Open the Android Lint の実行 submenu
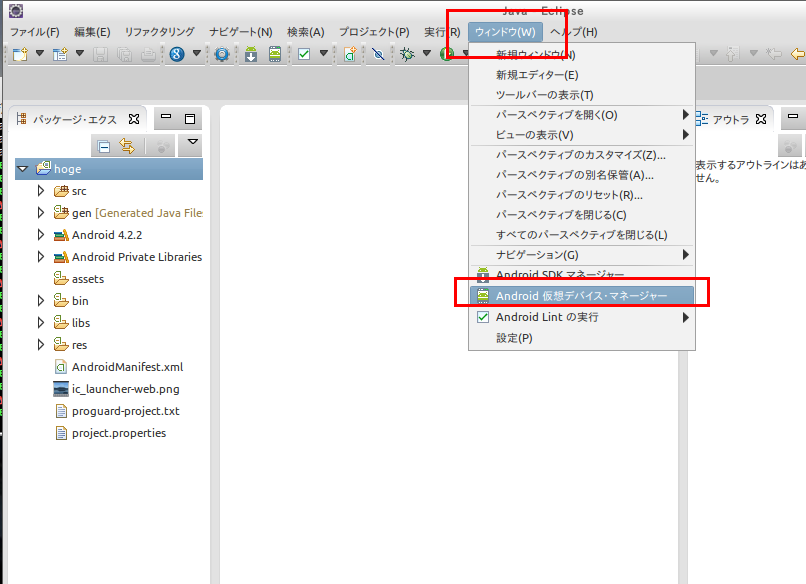The height and width of the screenshot is (584, 806). (x=582, y=317)
